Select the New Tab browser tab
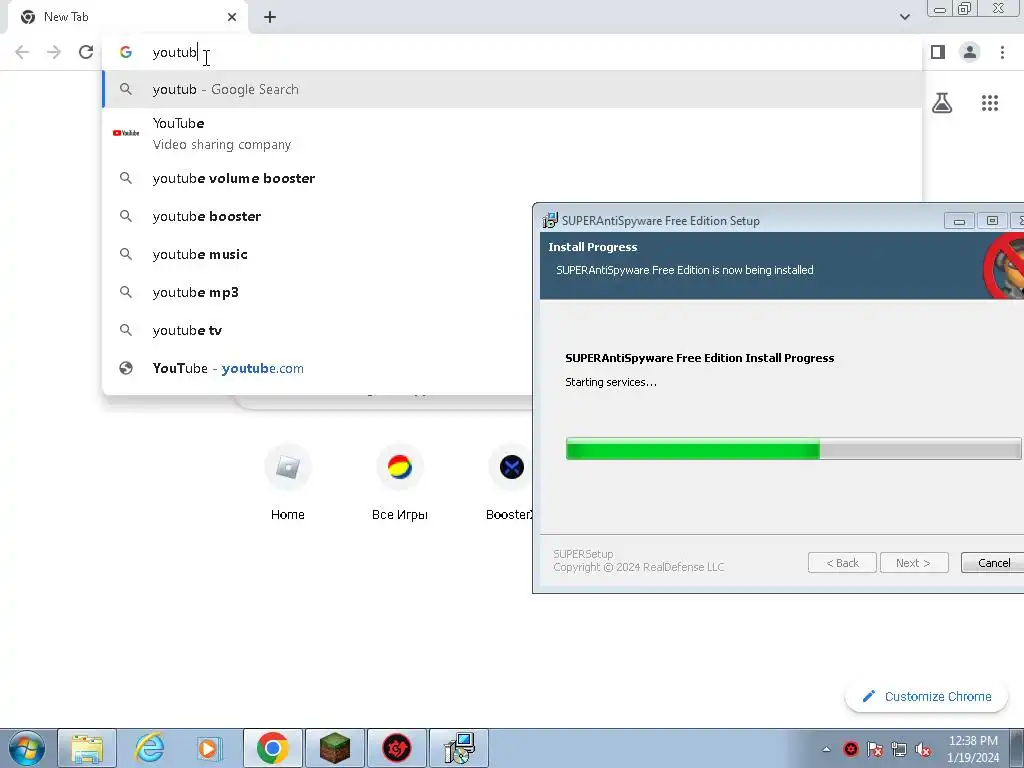Image resolution: width=1024 pixels, height=768 pixels. 127,17
